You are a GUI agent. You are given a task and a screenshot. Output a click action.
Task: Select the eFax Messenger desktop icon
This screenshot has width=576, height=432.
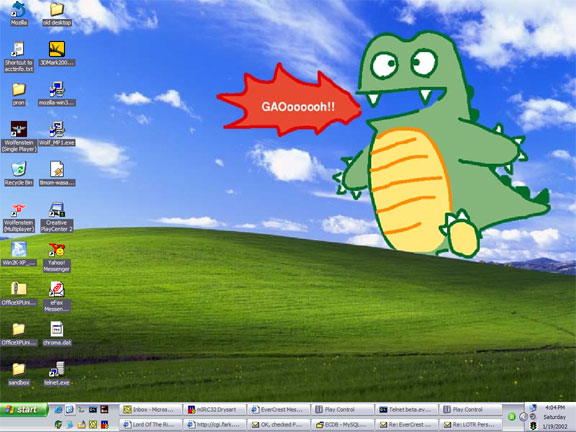tap(57, 297)
